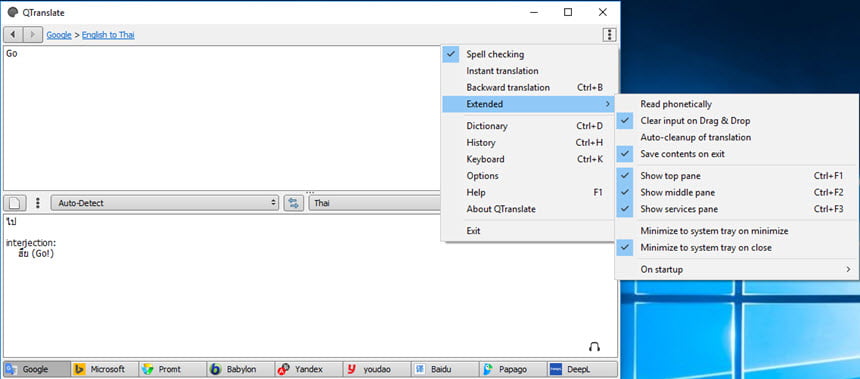860x379 pixels.
Task: Select the DeepL translation service
Action: 582,369
